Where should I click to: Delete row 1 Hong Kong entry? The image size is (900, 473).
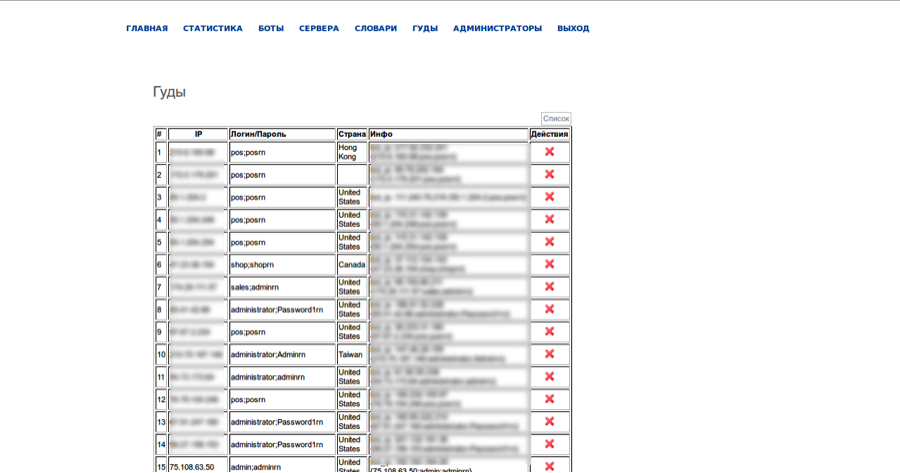pyautogui.click(x=549, y=152)
